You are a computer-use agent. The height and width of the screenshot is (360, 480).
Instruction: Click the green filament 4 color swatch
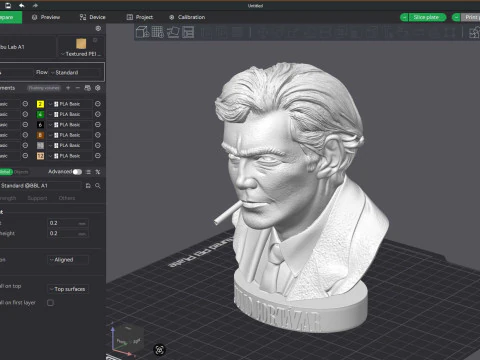[x=40, y=114]
